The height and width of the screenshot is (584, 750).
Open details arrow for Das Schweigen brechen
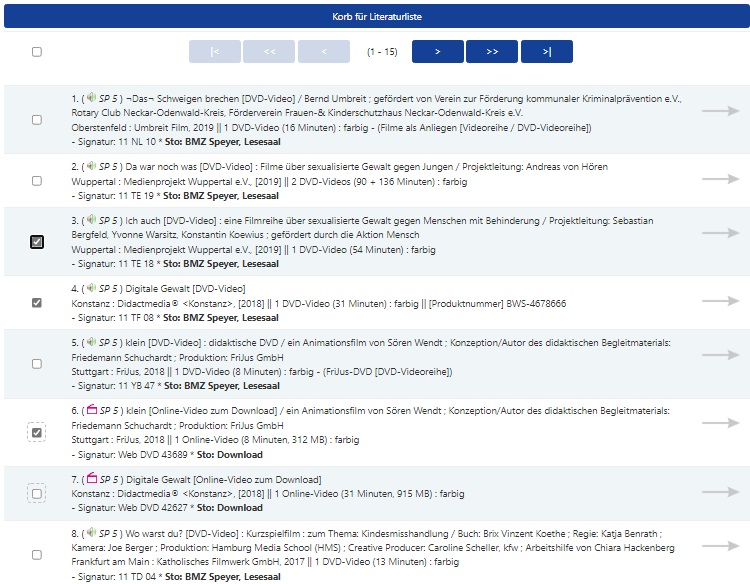[x=721, y=111]
